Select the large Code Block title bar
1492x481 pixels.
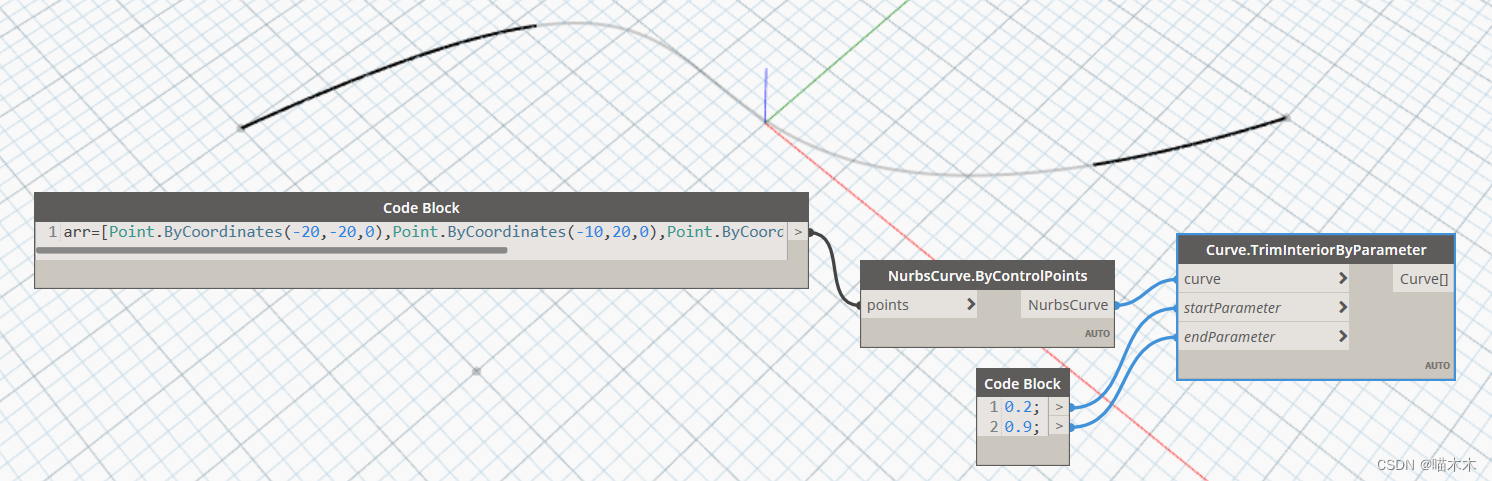click(421, 208)
